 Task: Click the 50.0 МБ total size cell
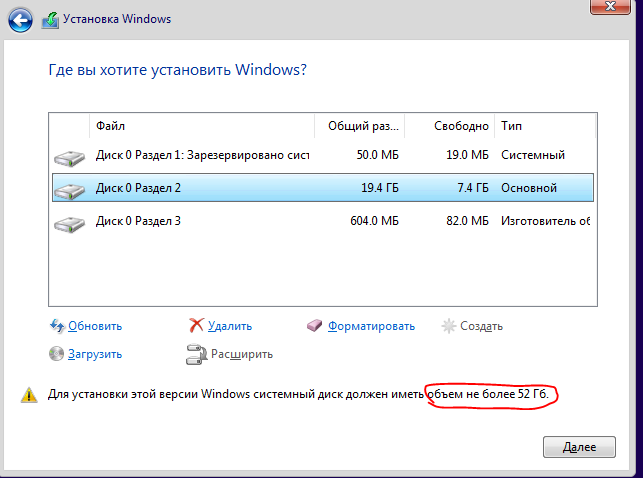378,155
